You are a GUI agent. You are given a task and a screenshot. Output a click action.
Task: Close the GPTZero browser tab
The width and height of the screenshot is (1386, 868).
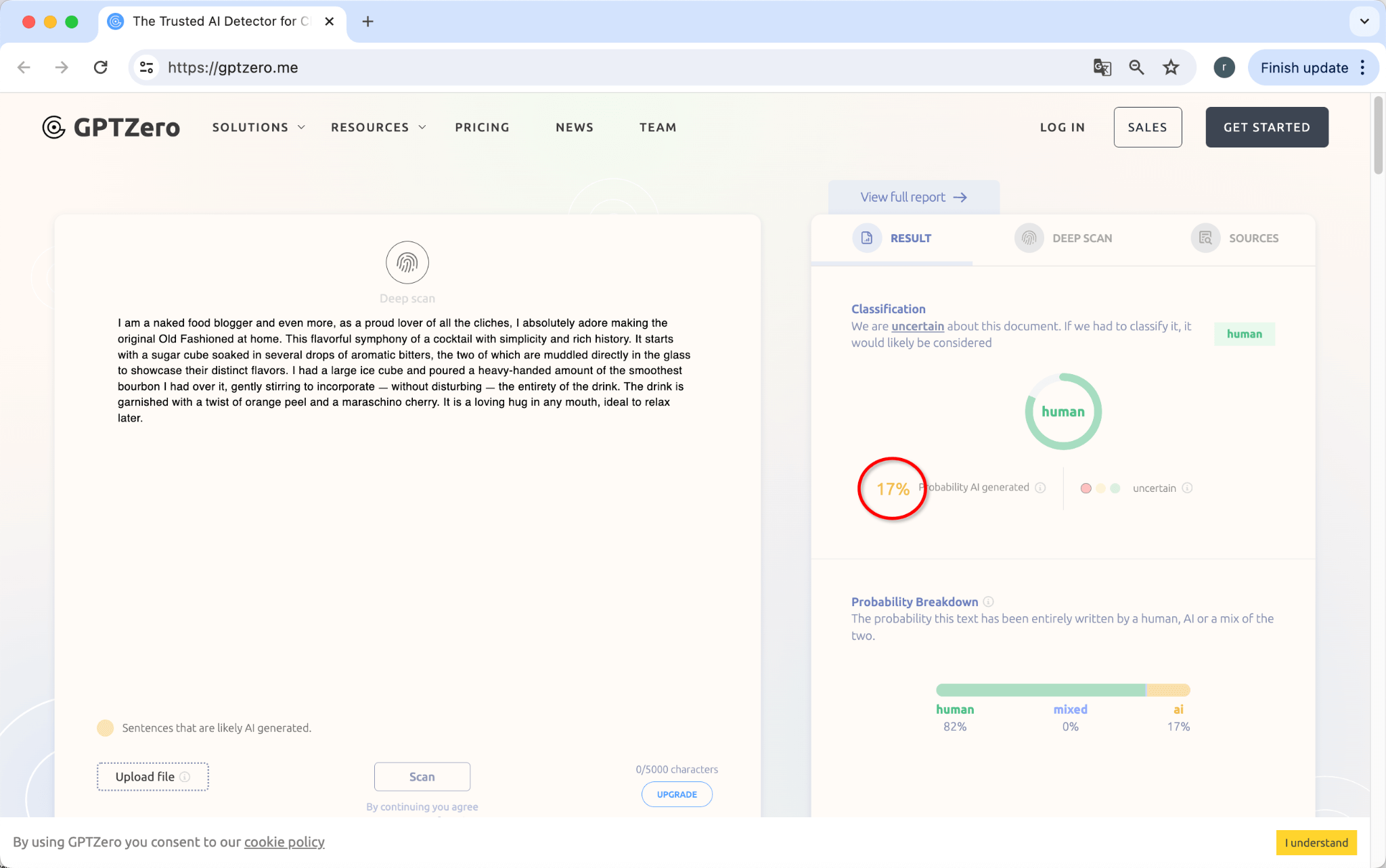click(x=330, y=22)
